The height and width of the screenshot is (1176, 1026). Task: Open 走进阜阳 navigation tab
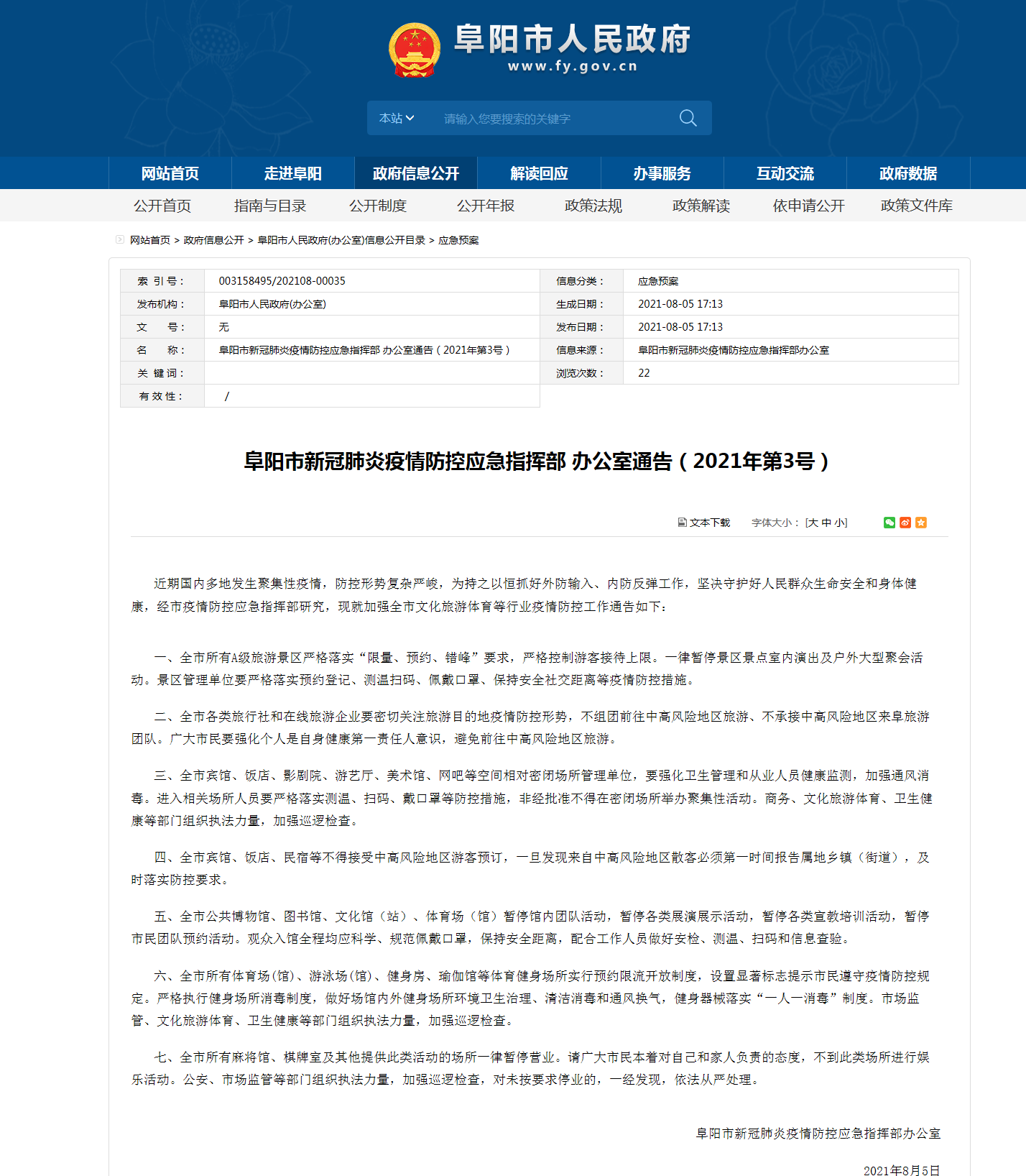(x=293, y=173)
